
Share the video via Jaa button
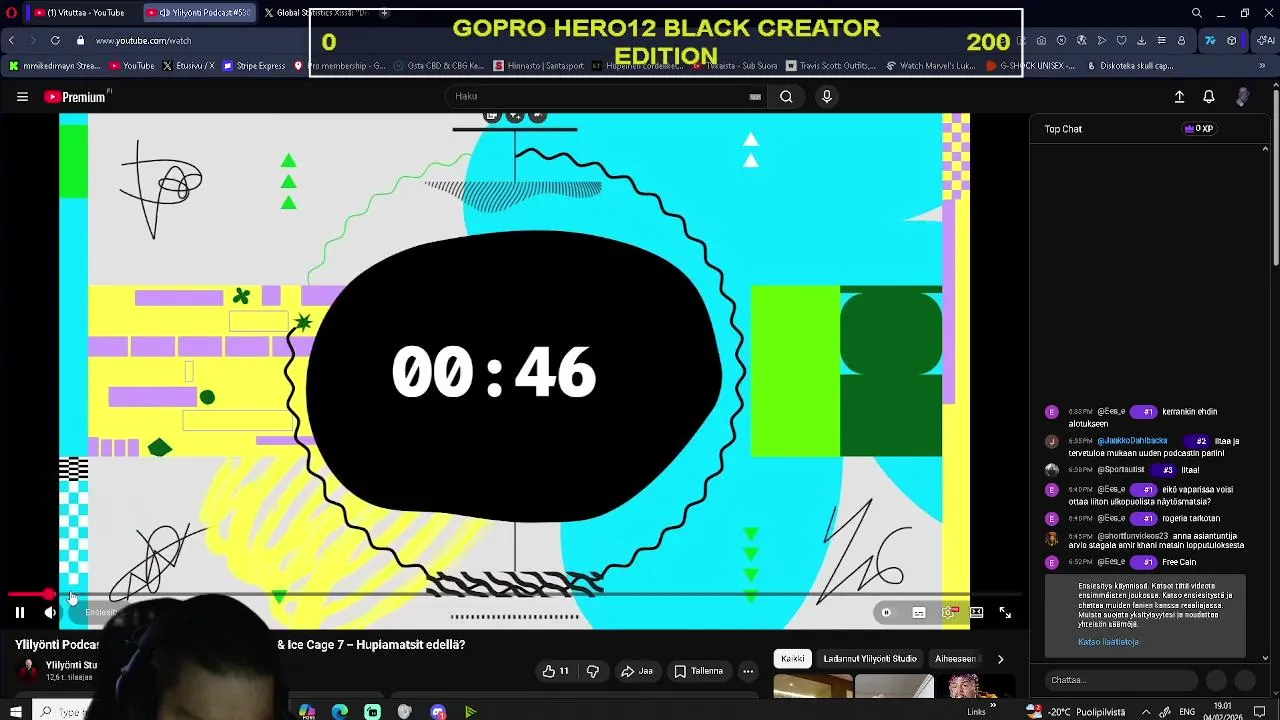coord(637,671)
